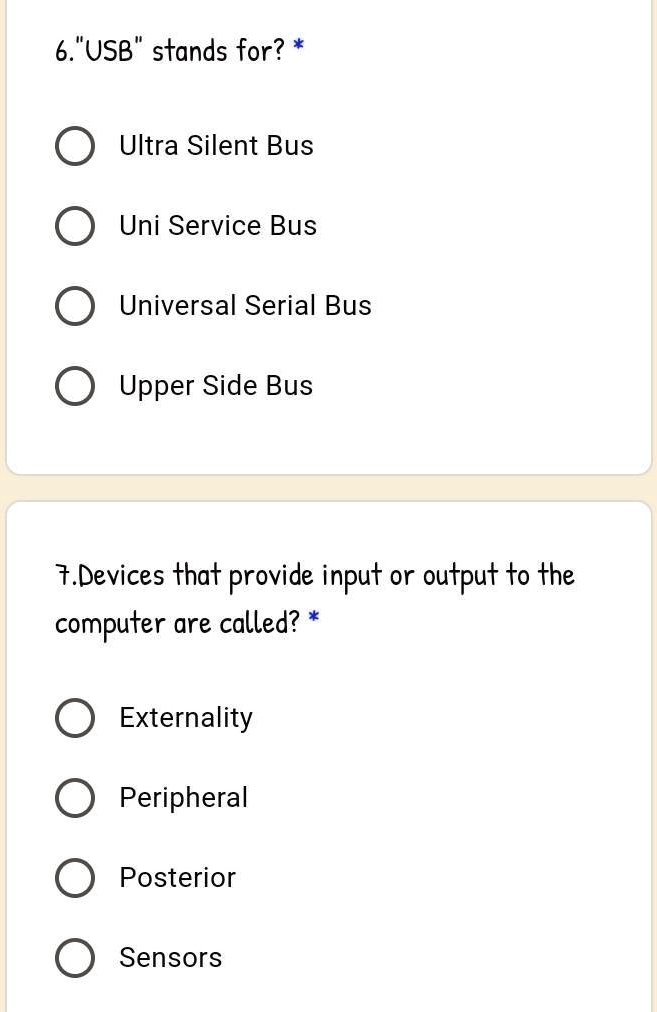Choose the Uni Service Bus option circle
Screen dimensions: 657x1012
[x=75, y=226]
